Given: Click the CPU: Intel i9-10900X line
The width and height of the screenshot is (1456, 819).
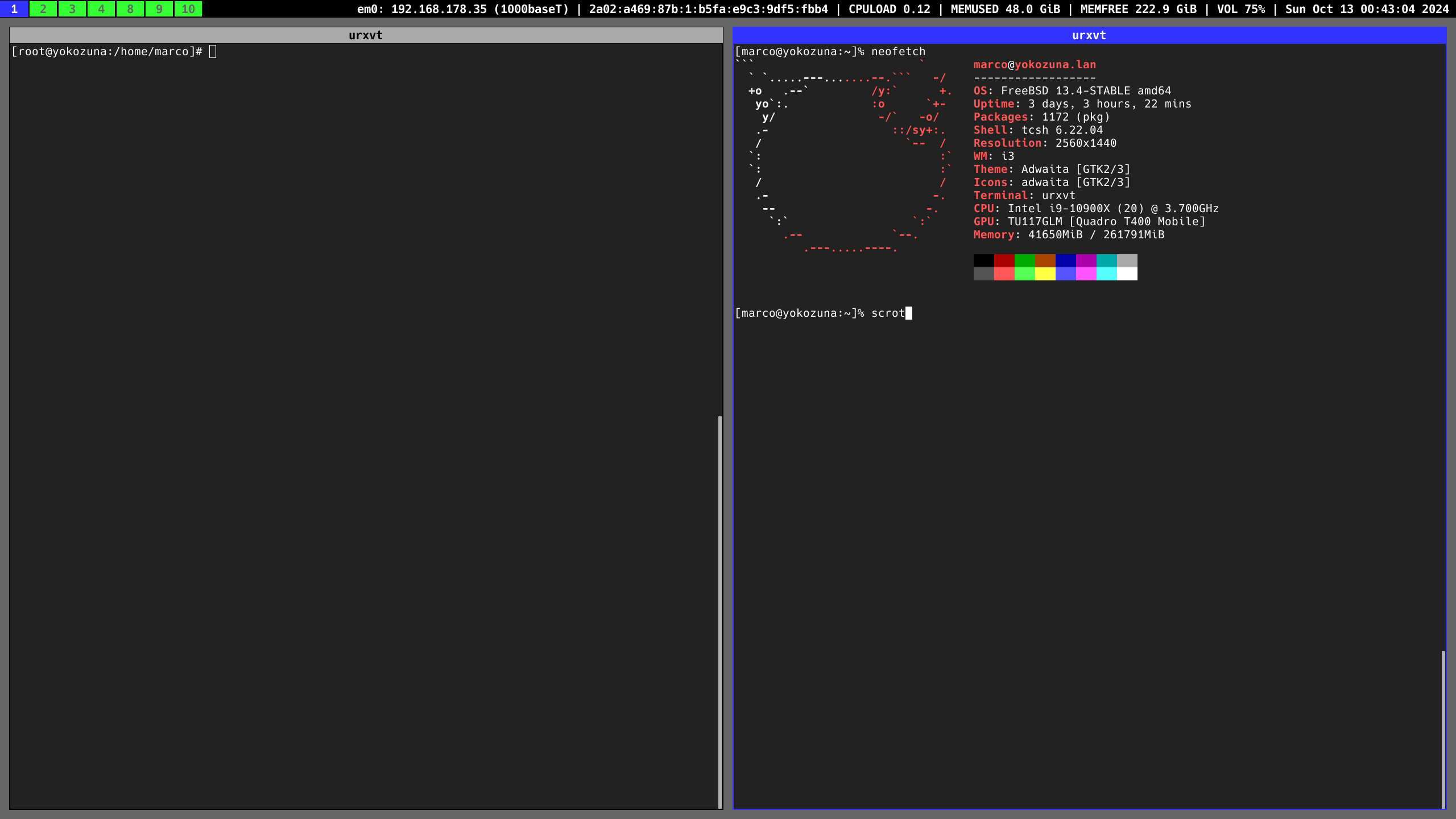Looking at the screenshot, I should 1096,209.
